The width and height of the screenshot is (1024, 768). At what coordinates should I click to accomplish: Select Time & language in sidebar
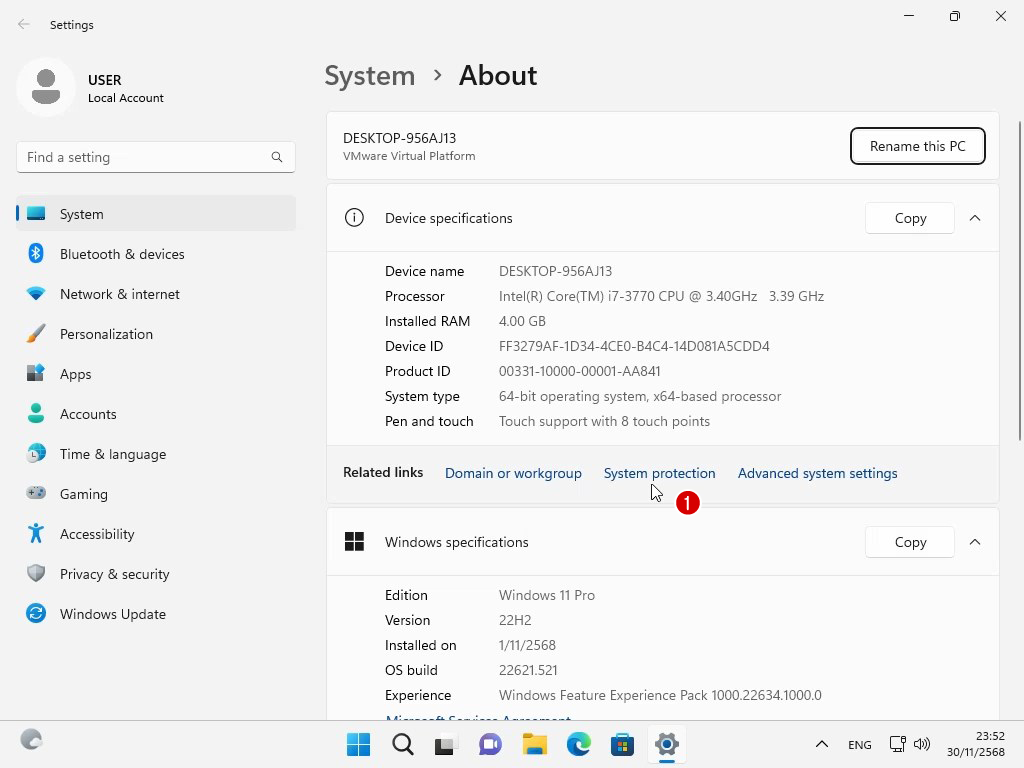coord(112,454)
